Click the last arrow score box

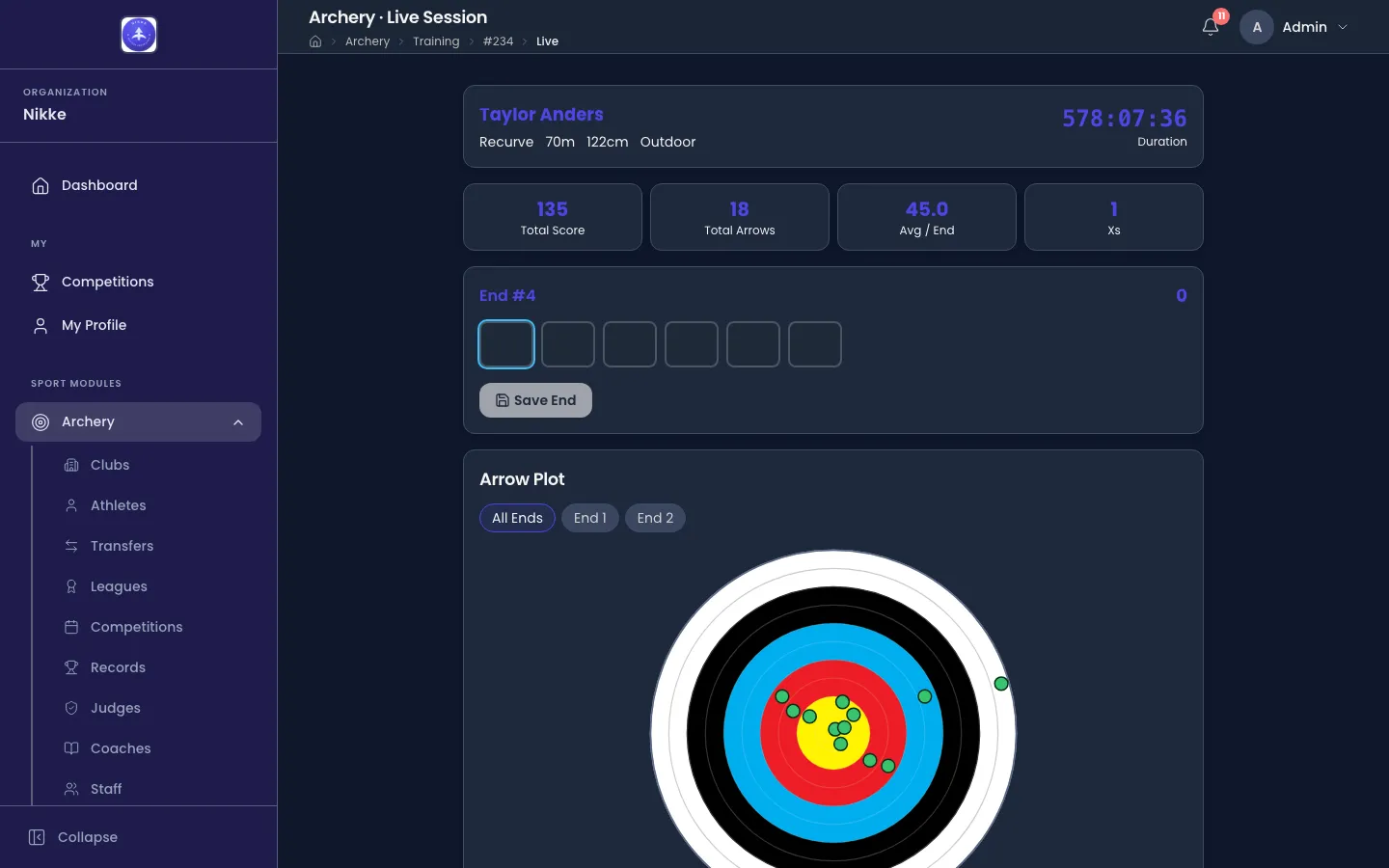point(815,344)
